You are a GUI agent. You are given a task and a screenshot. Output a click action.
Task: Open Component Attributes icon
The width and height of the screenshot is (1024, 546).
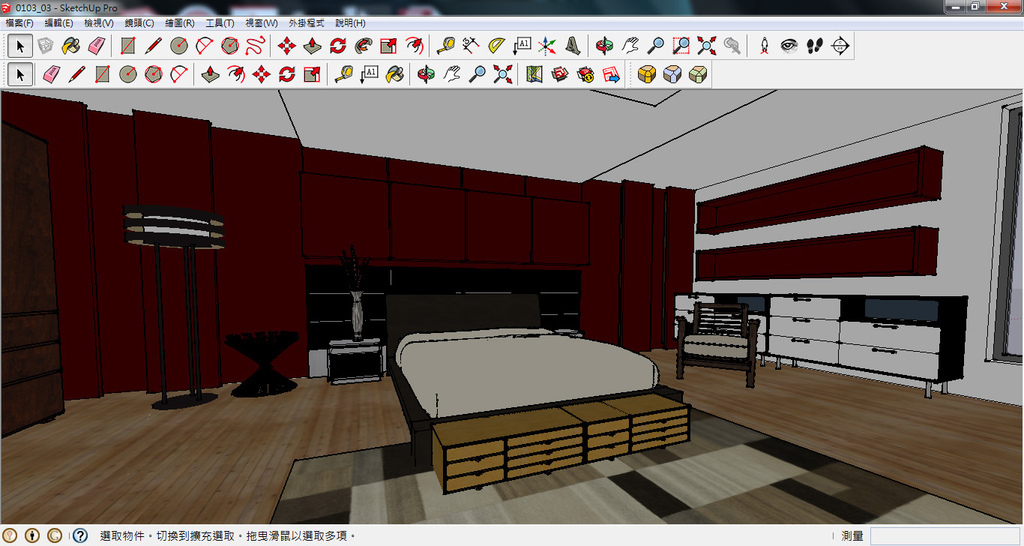point(697,74)
